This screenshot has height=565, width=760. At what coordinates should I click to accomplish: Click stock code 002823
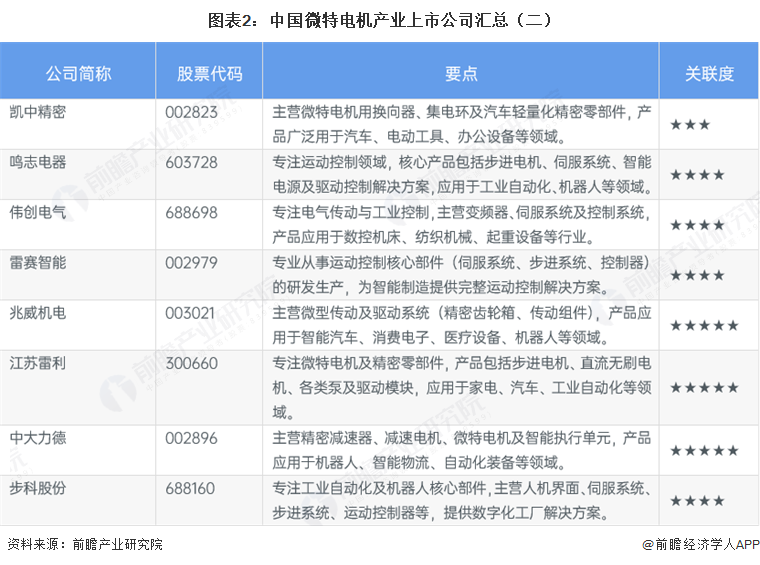pyautogui.click(x=191, y=112)
